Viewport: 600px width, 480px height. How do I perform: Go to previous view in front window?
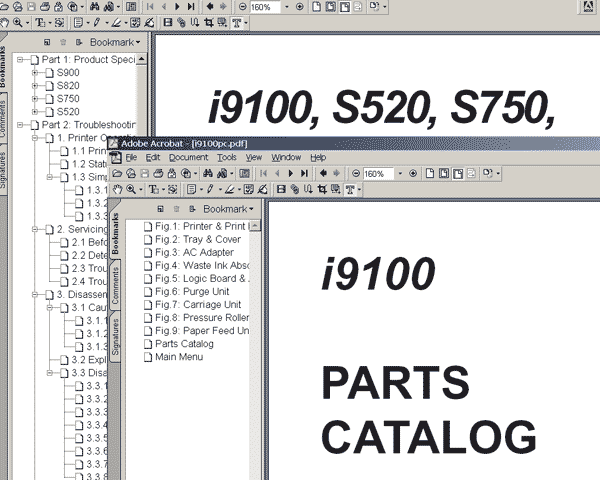click(323, 174)
